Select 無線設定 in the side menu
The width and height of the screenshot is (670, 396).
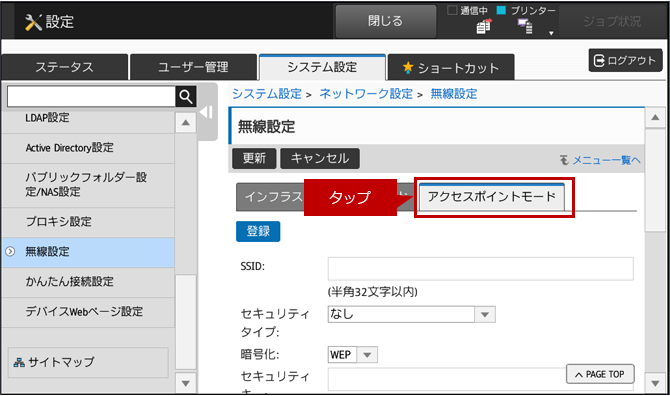88,252
